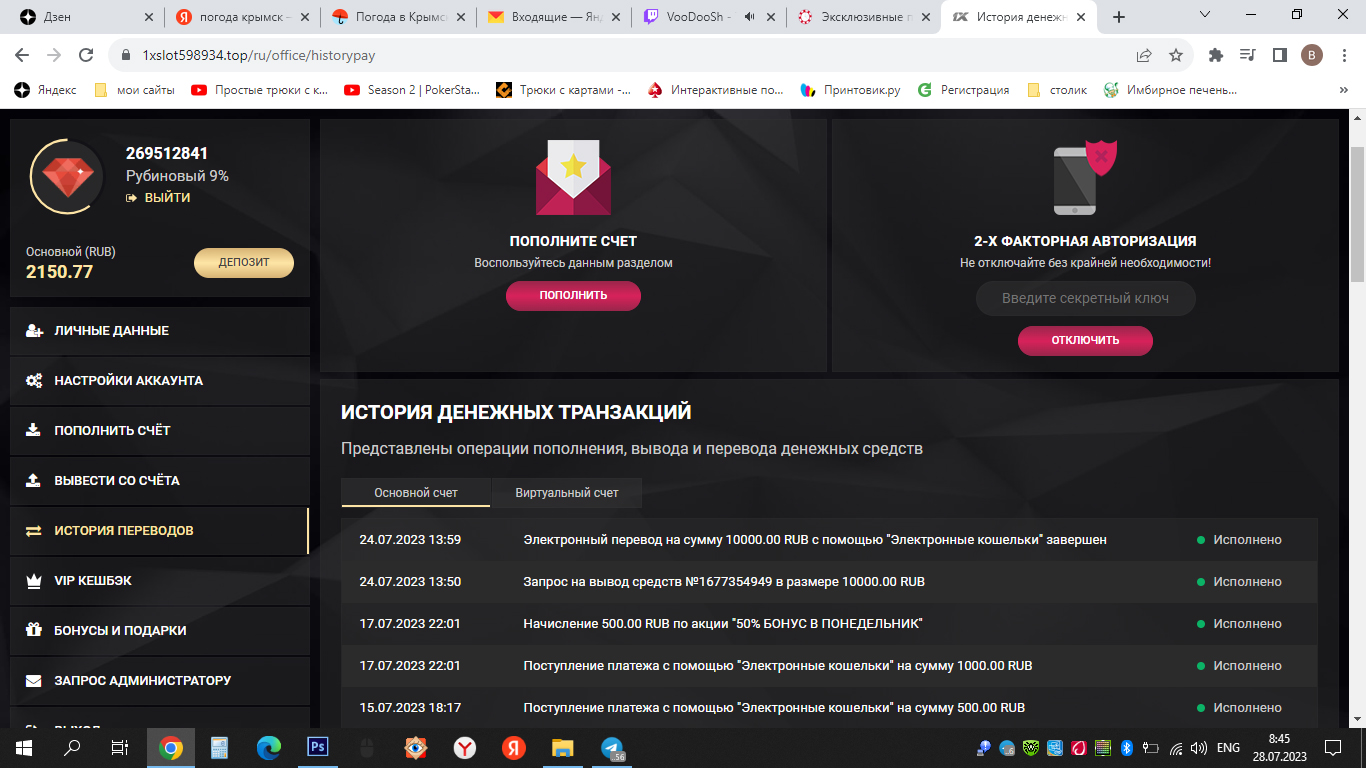Open Настройки аккаунта gear icon item
Screen dimensions: 1366x768
point(159,381)
